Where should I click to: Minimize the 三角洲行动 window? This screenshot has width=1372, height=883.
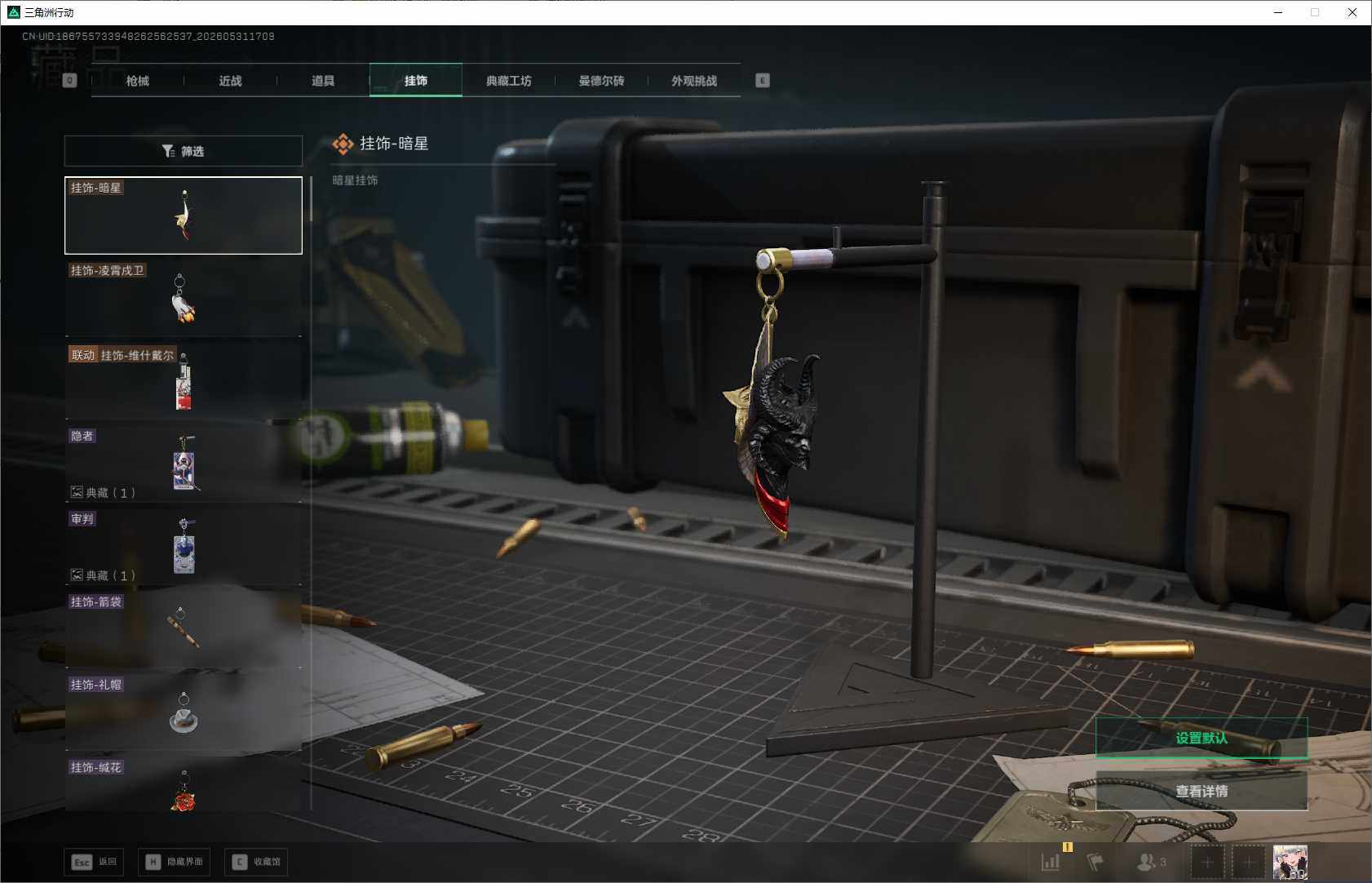click(x=1278, y=12)
